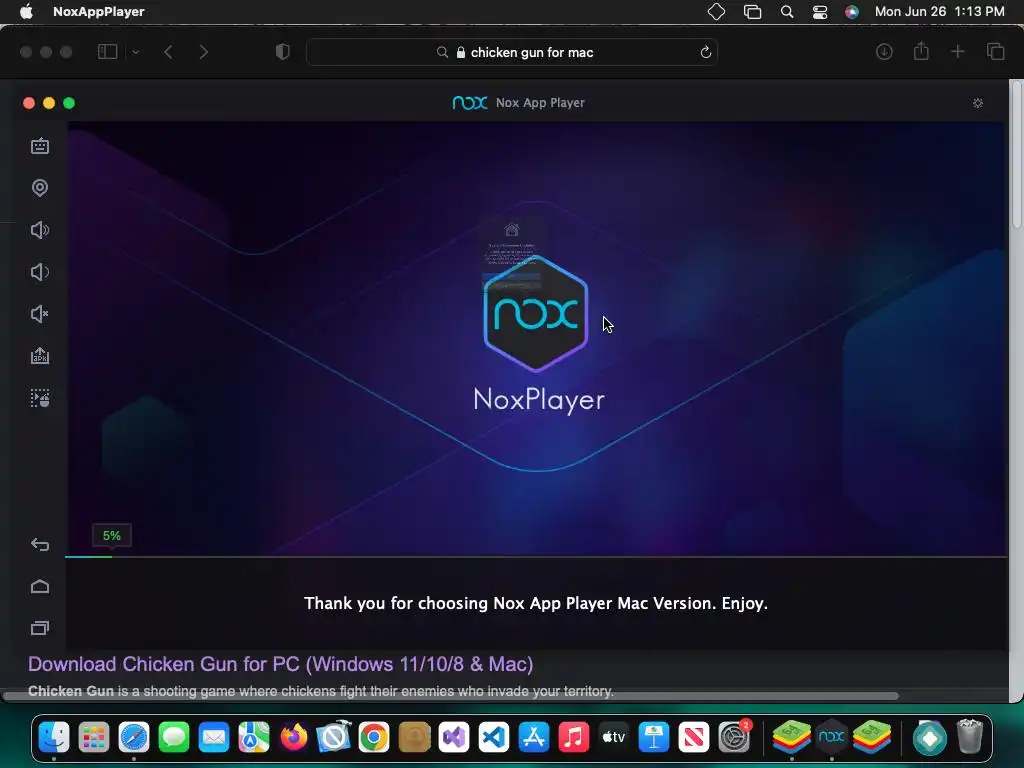Click the NoxPlayer hexagon logo

[536, 313]
